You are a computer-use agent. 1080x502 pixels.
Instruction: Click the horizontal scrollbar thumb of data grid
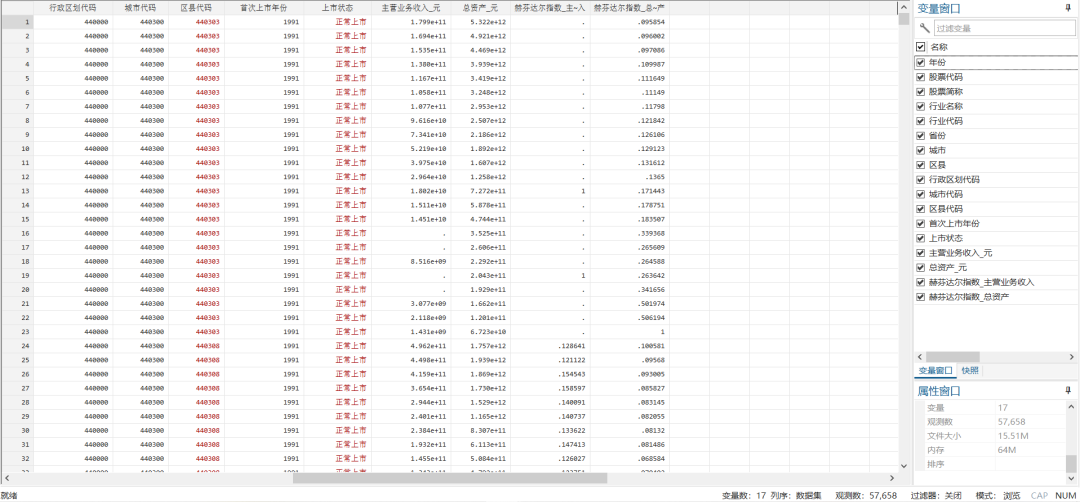[x=450, y=478]
